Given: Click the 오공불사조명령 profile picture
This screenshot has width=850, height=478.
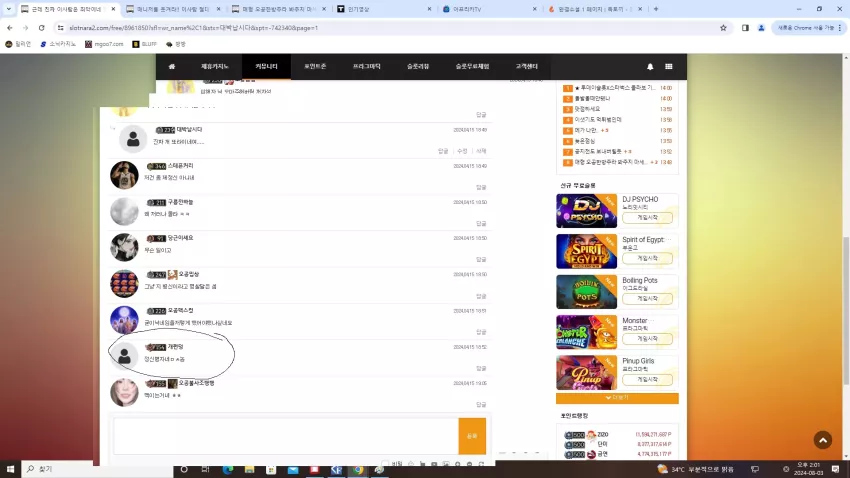Looking at the screenshot, I should coord(124,392).
